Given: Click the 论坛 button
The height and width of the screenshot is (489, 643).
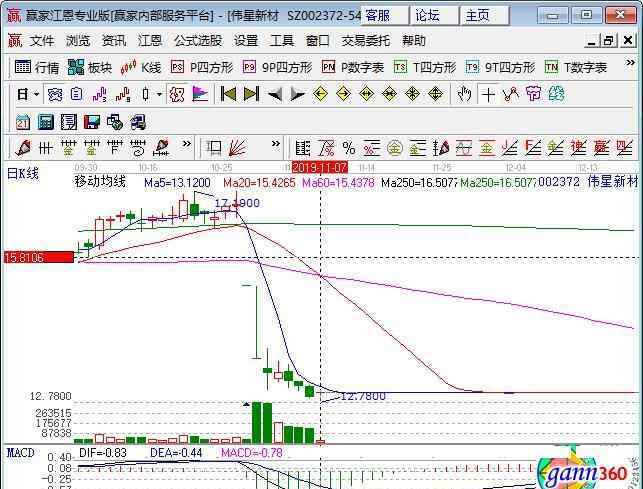Looking at the screenshot, I should pyautogui.click(x=435, y=16).
